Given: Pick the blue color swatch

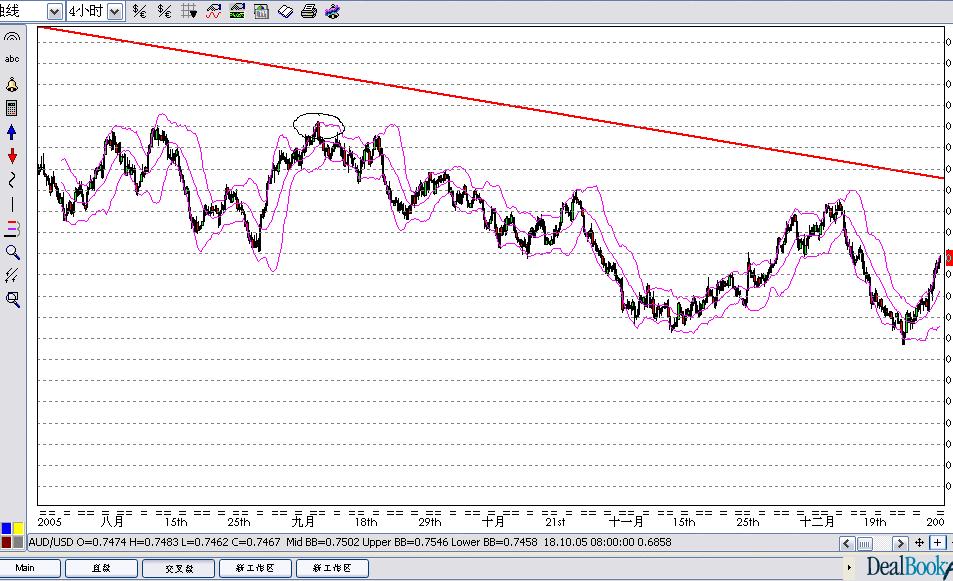Looking at the screenshot, I should click(6, 529).
